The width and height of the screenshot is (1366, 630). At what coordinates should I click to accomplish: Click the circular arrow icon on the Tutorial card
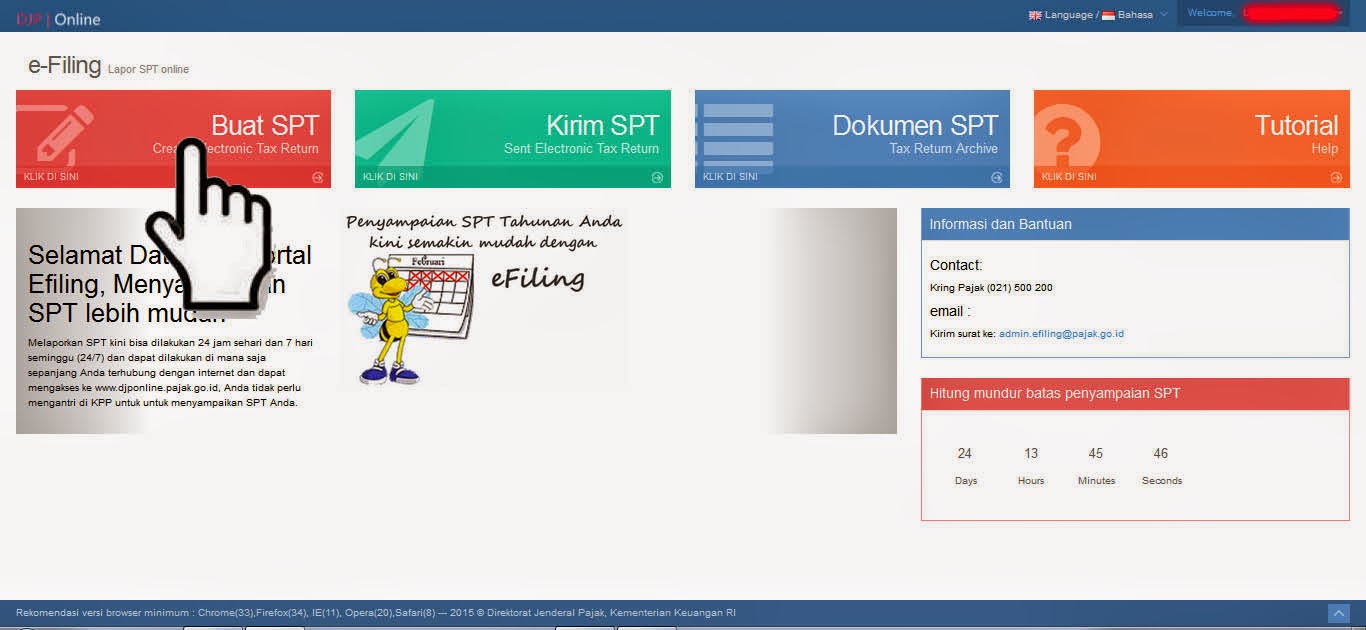pyautogui.click(x=1335, y=177)
